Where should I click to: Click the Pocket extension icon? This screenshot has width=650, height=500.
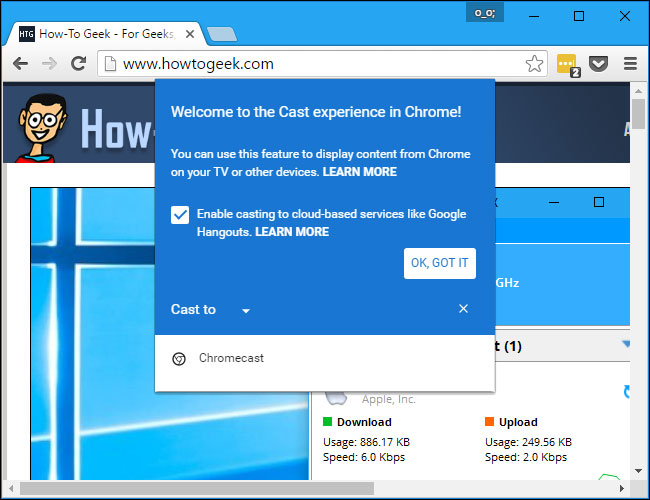(x=598, y=64)
